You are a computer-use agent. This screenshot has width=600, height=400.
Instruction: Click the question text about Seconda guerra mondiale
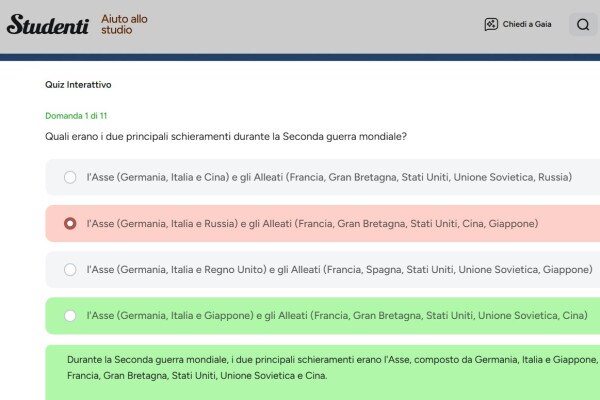[226, 136]
